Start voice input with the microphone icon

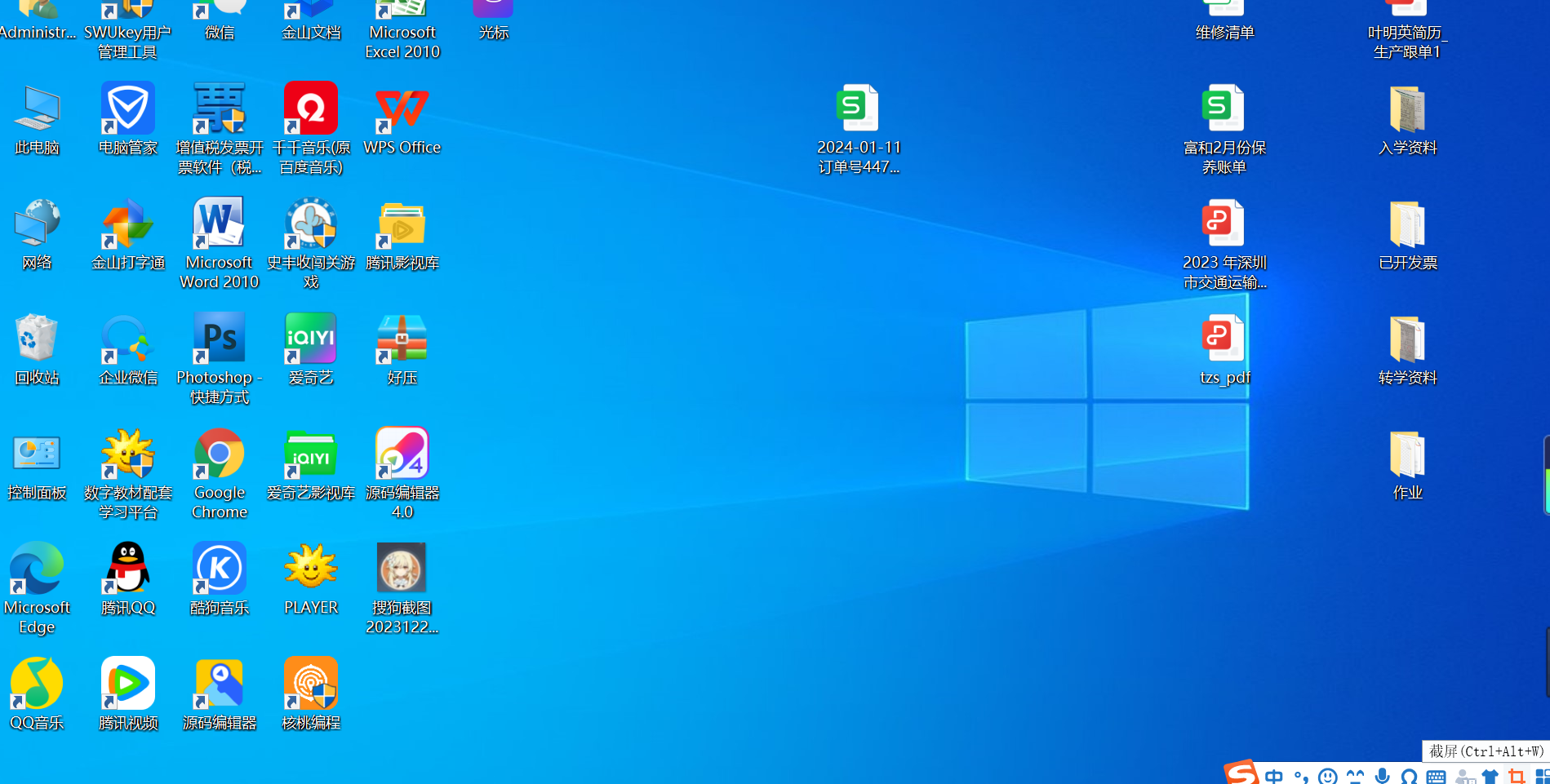(x=1382, y=777)
